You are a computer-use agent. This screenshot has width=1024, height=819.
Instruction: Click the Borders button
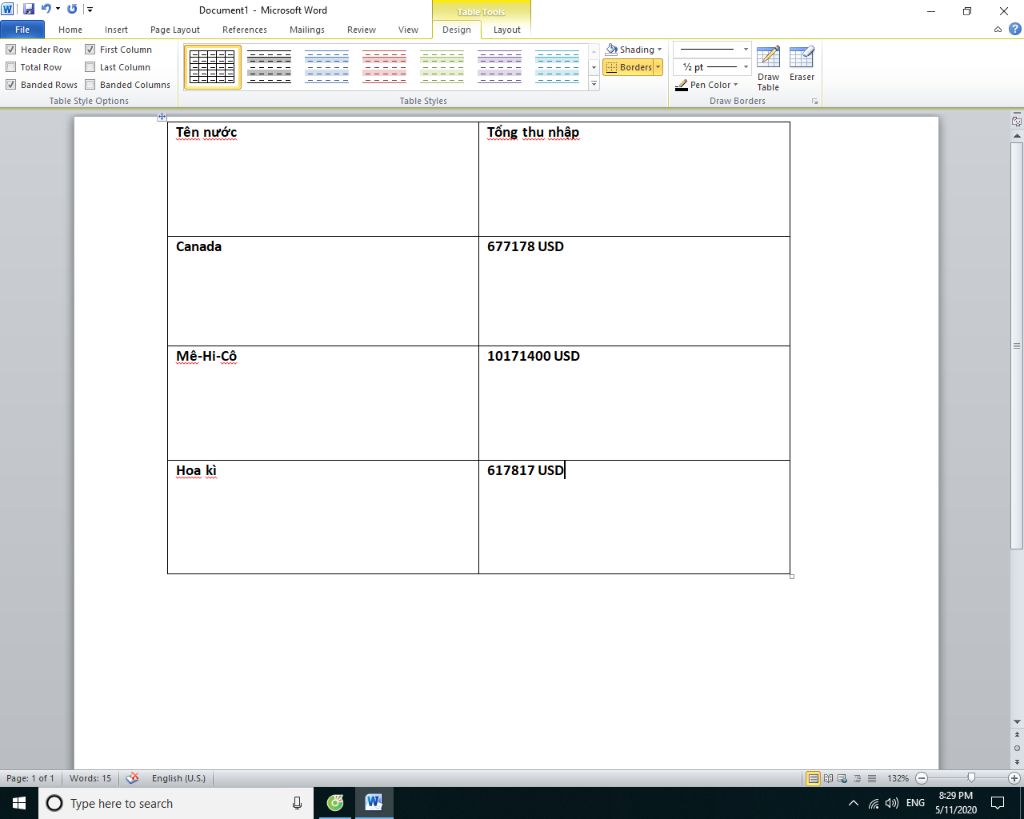point(628,67)
